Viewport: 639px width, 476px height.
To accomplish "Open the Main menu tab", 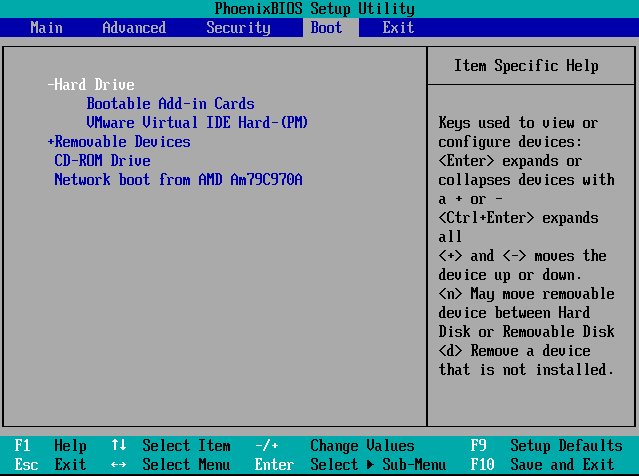I will [46, 28].
